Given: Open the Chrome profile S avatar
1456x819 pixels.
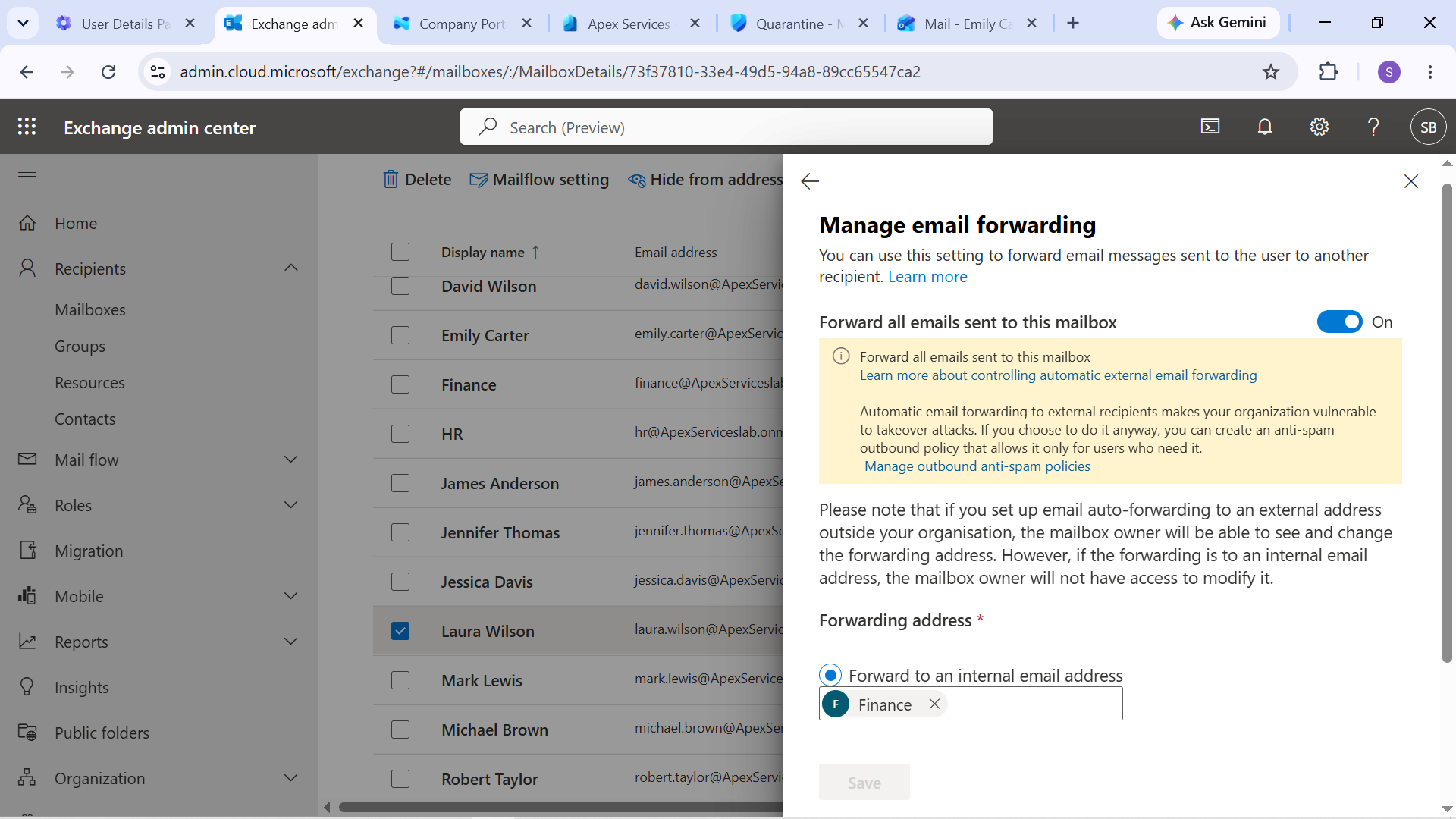Looking at the screenshot, I should [x=1389, y=72].
